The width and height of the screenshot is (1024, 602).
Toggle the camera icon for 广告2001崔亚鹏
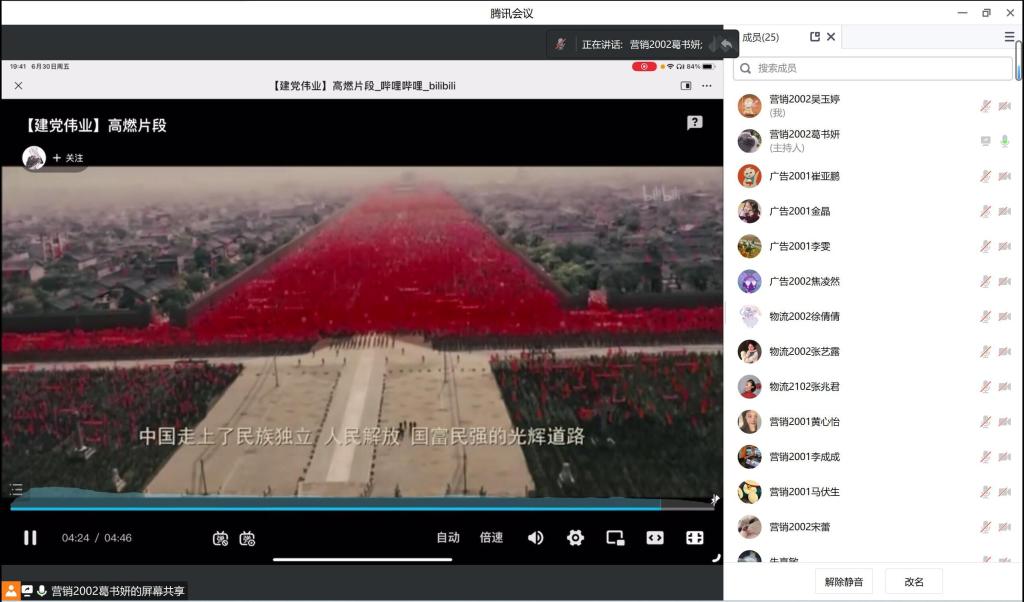(1005, 176)
